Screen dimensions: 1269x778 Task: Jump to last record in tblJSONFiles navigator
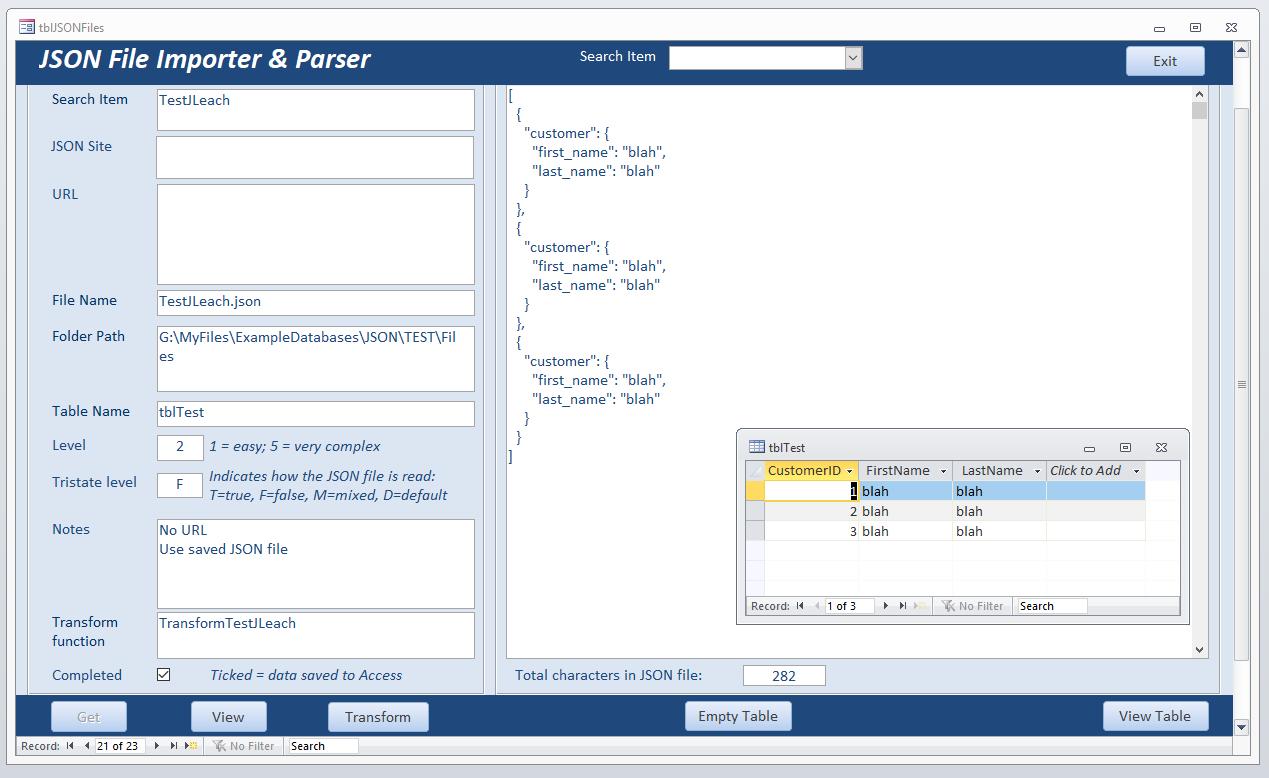click(x=174, y=746)
